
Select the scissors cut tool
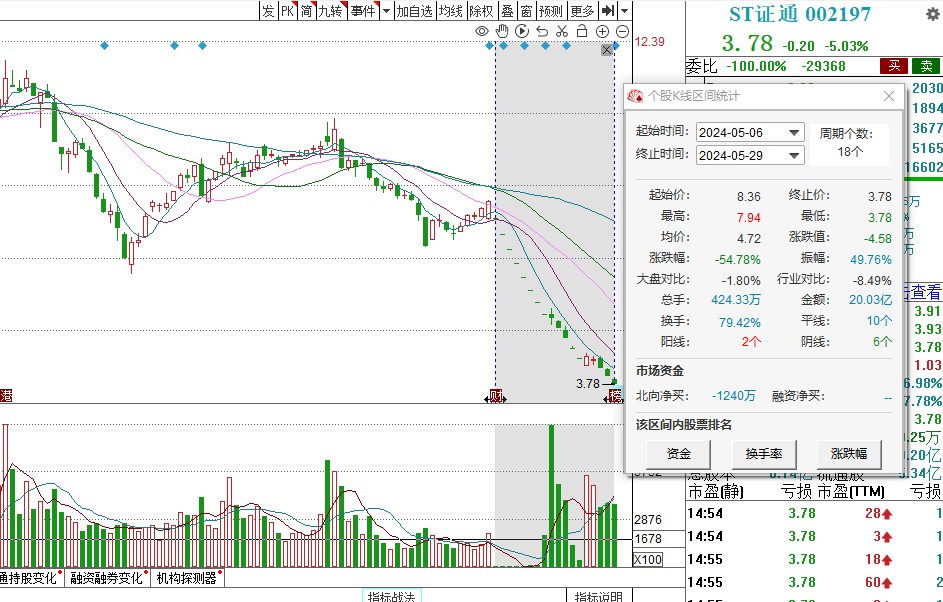(x=562, y=31)
